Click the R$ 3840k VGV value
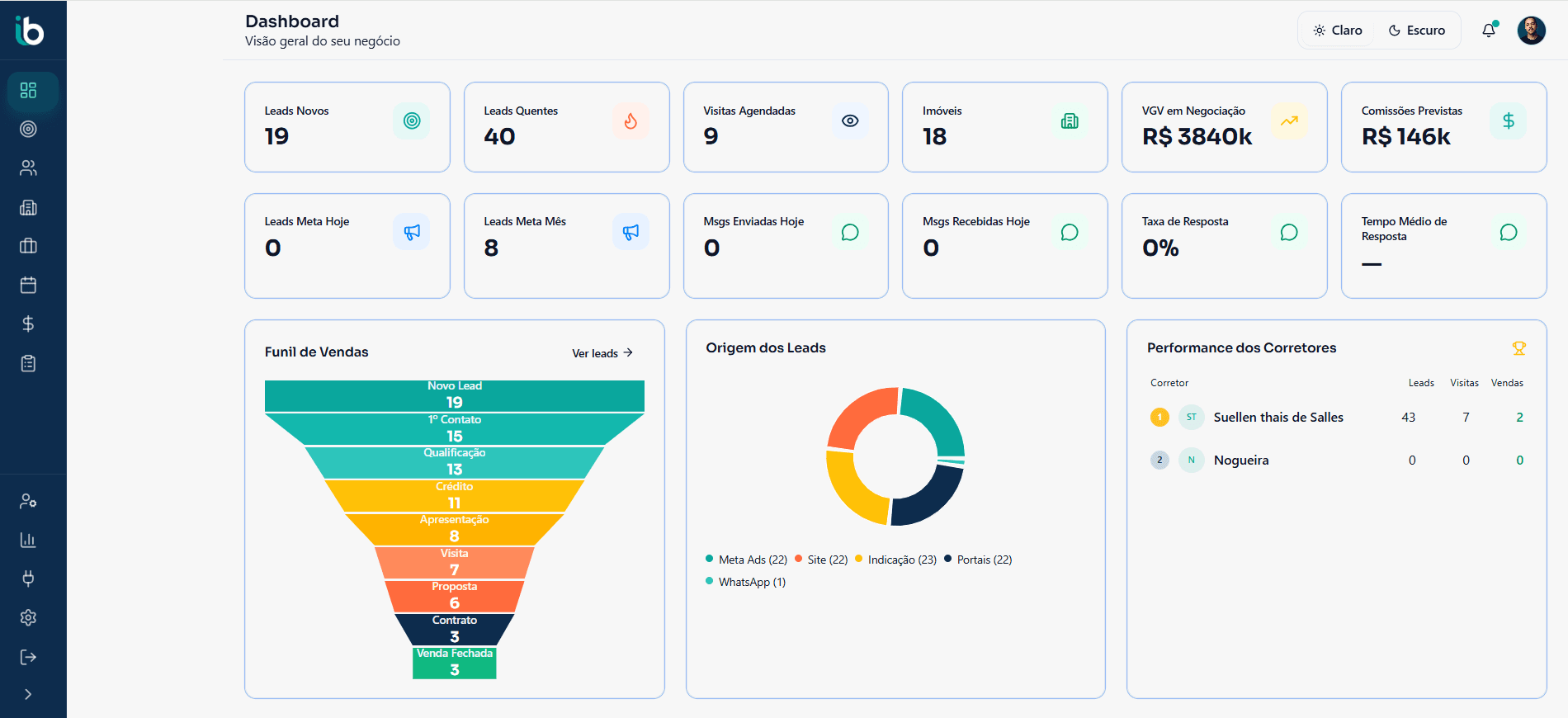Screen dimensions: 1568x718 [x=1197, y=136]
